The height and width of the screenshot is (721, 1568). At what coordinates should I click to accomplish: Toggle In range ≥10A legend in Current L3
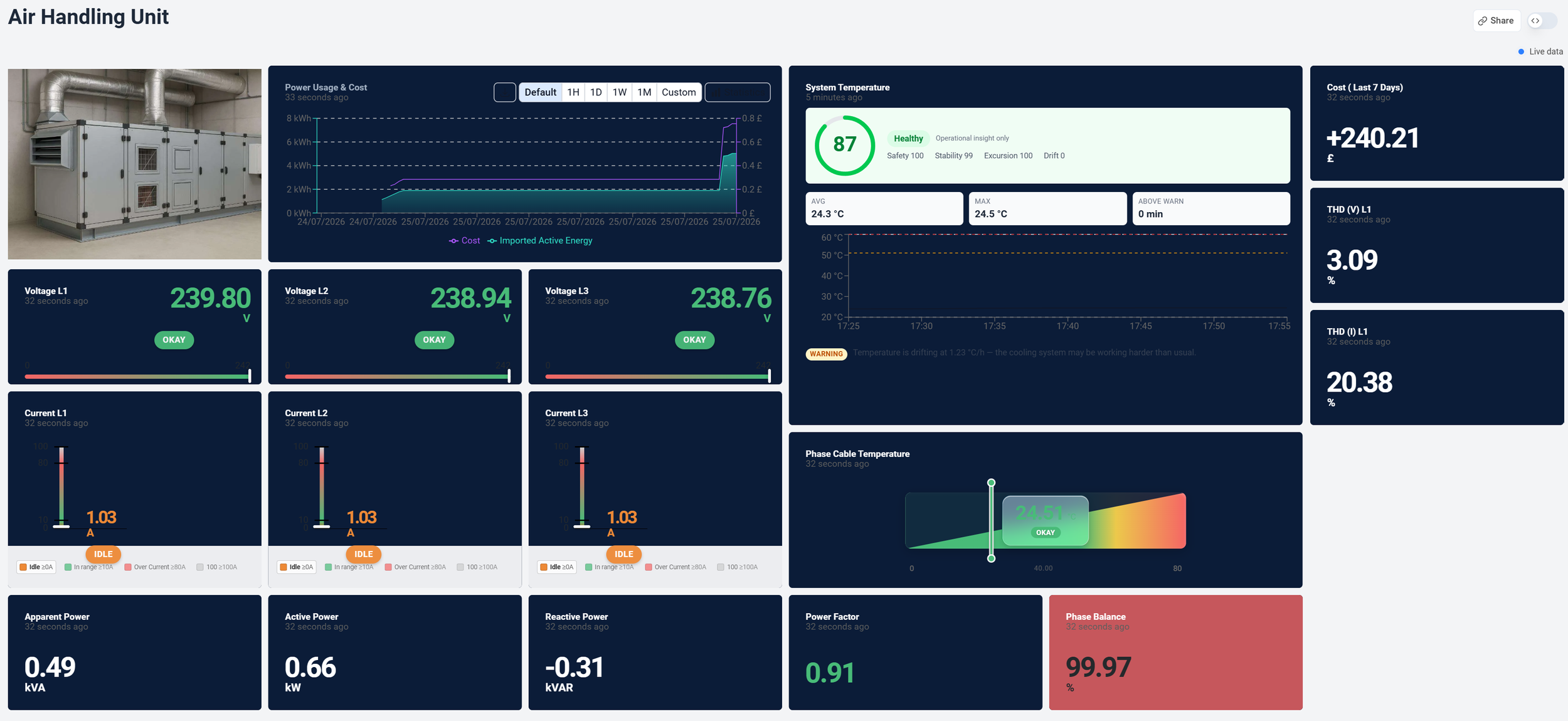pyautogui.click(x=610, y=567)
